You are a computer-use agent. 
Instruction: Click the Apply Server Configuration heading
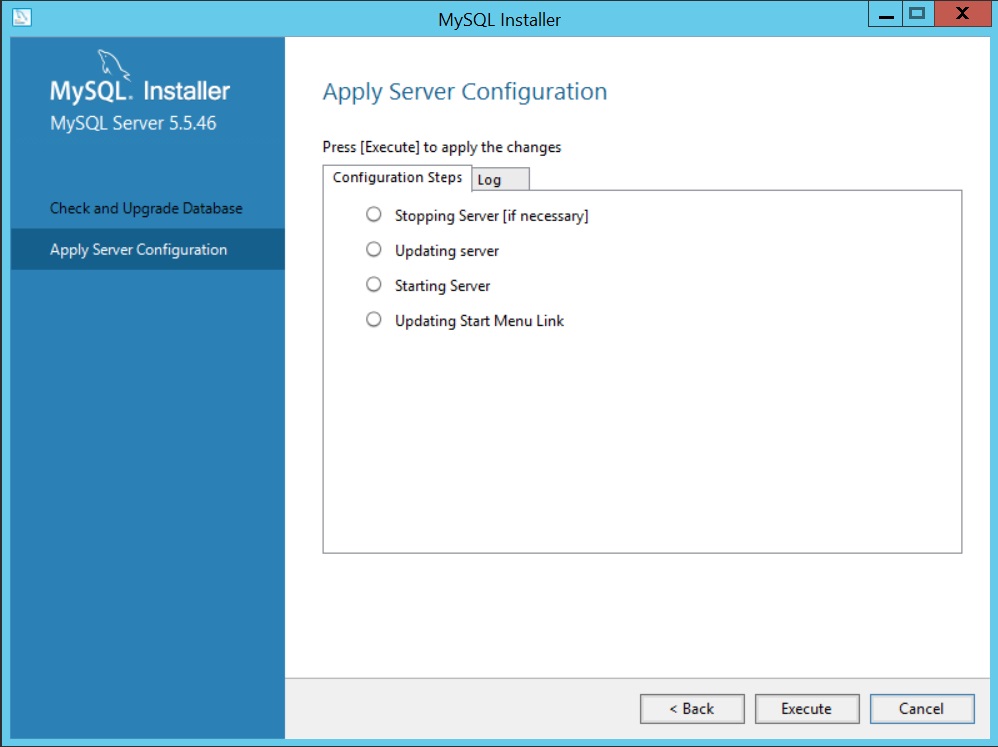tap(464, 91)
